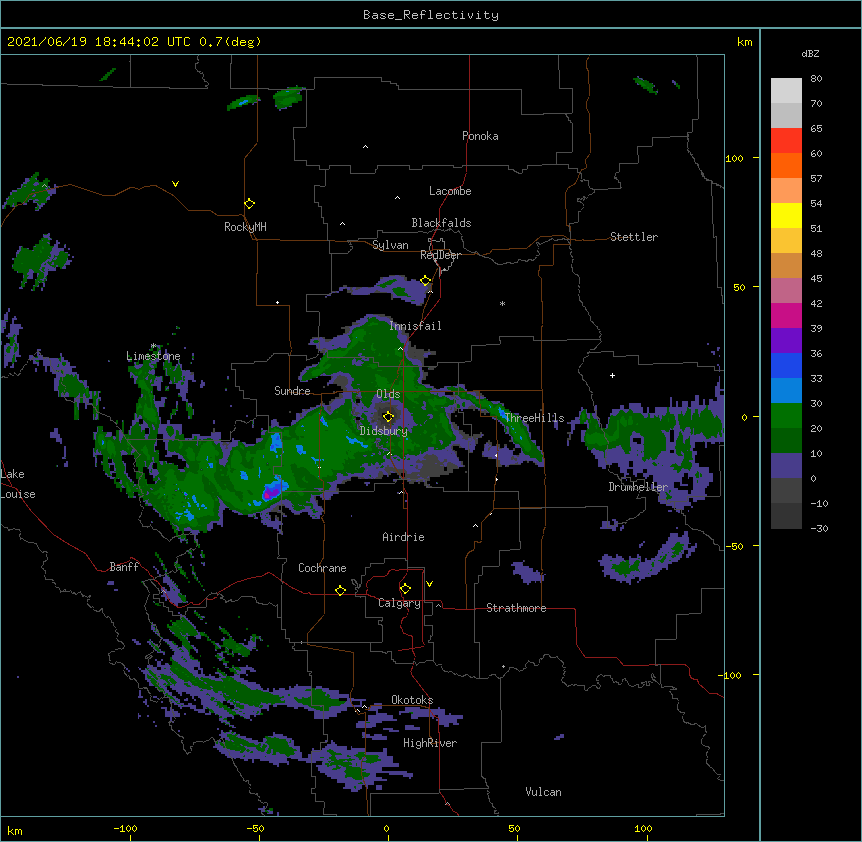Click the Strathmore label

click(x=516, y=608)
